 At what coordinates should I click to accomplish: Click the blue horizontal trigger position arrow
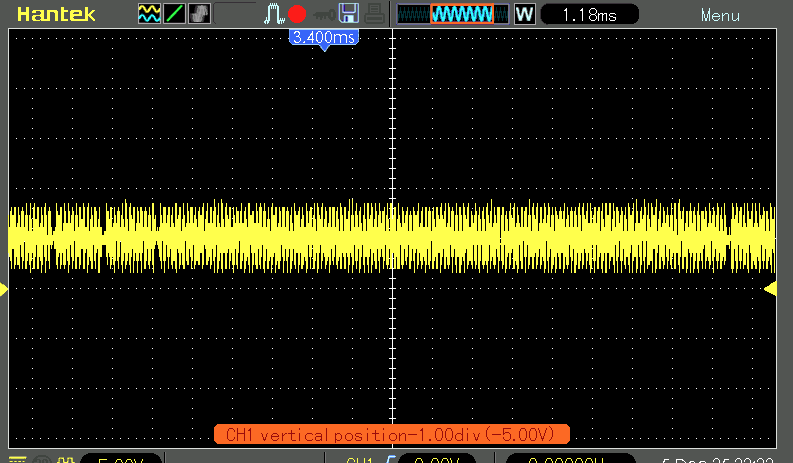[323, 47]
